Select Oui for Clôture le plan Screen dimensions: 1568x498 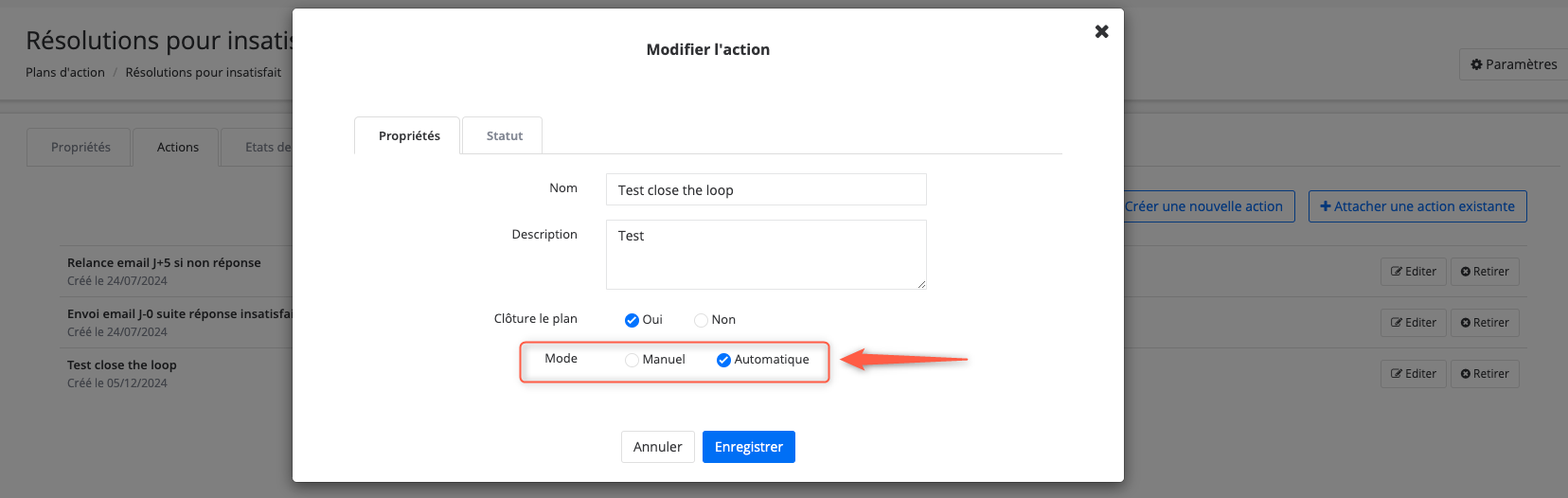[632, 320]
